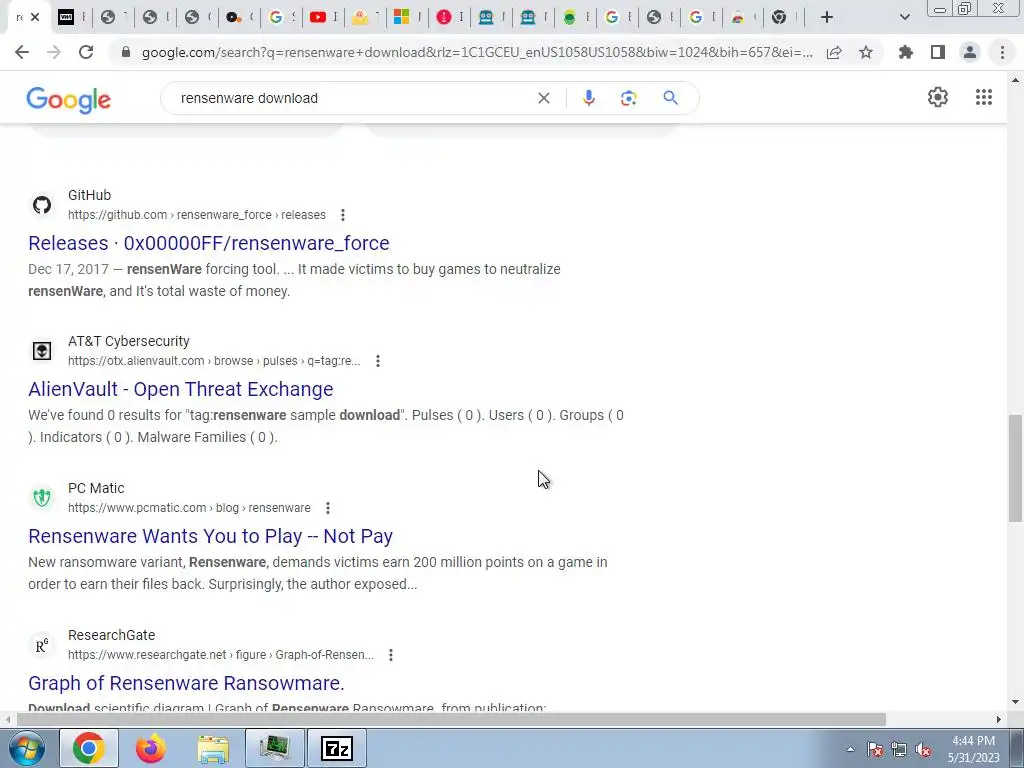Click the forward navigation arrow
Viewport: 1024px width, 768px height.
(54, 52)
